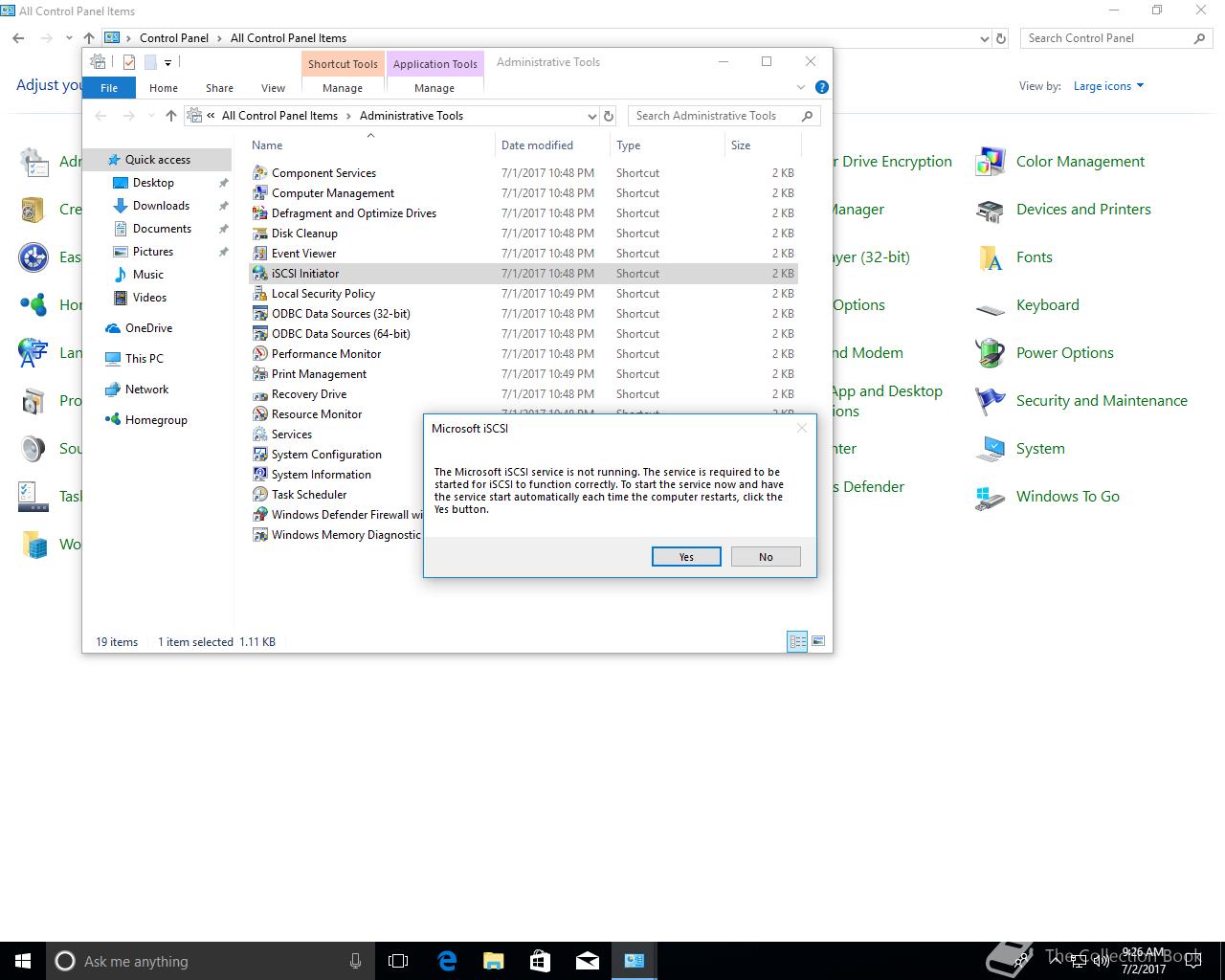Select Quick access in navigation pane
Screen dimensions: 1225x980
tap(158, 160)
